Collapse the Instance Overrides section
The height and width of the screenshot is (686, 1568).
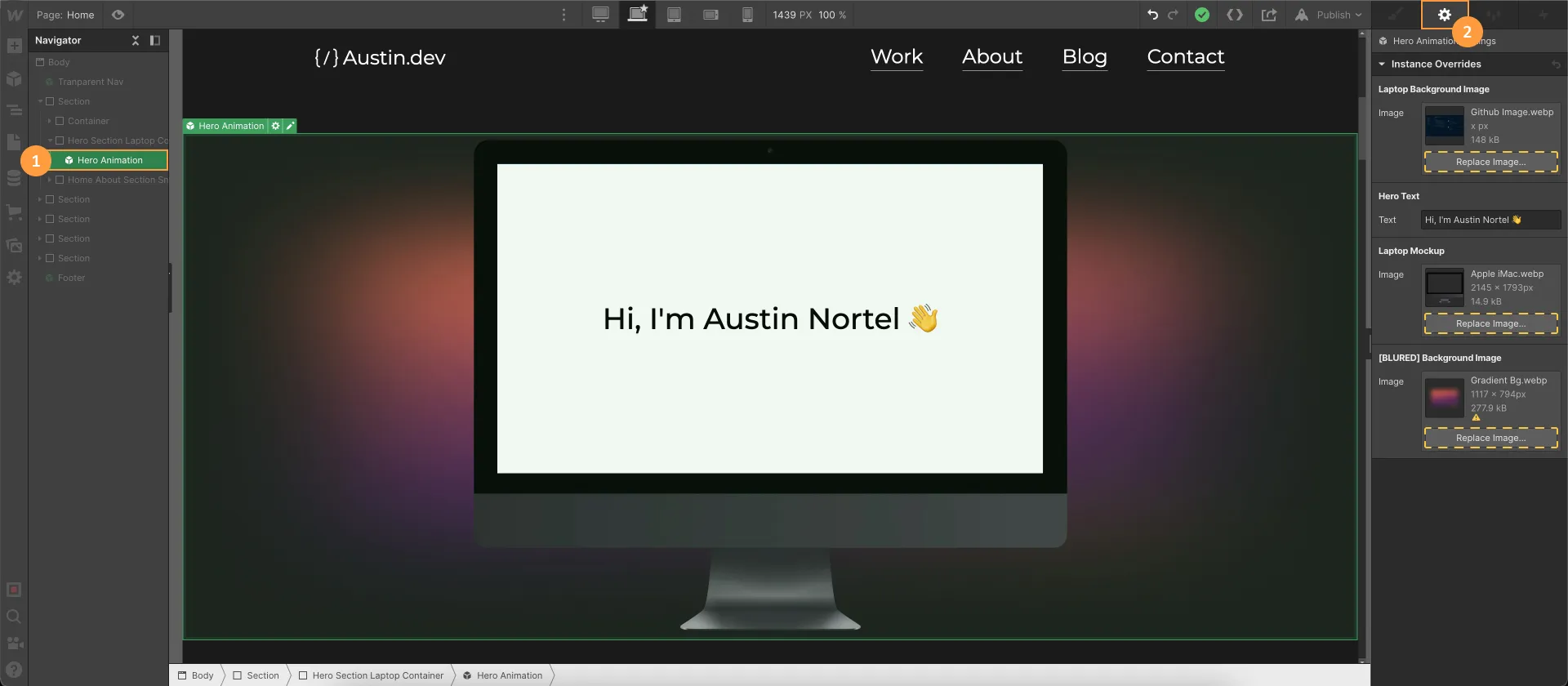(1382, 64)
